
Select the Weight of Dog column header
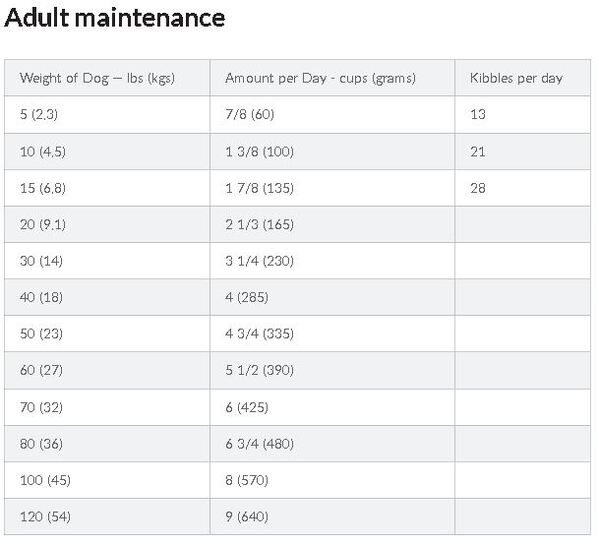[107, 78]
